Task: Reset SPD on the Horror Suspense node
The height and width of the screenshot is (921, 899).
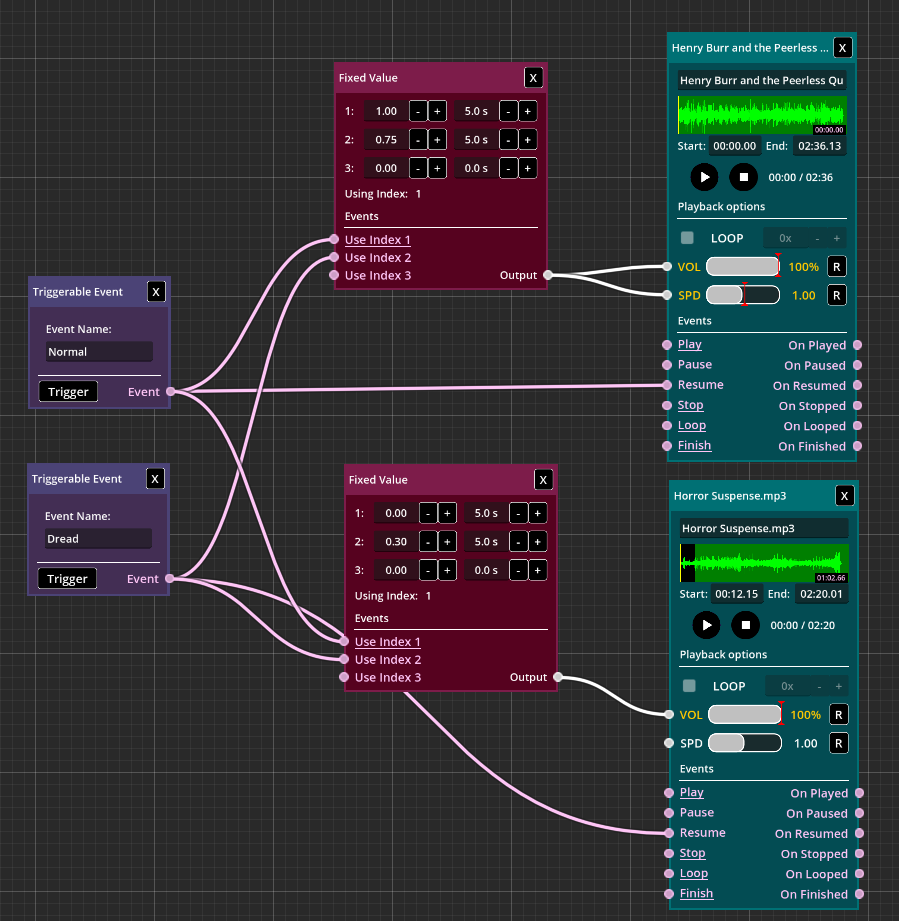Action: 838,743
